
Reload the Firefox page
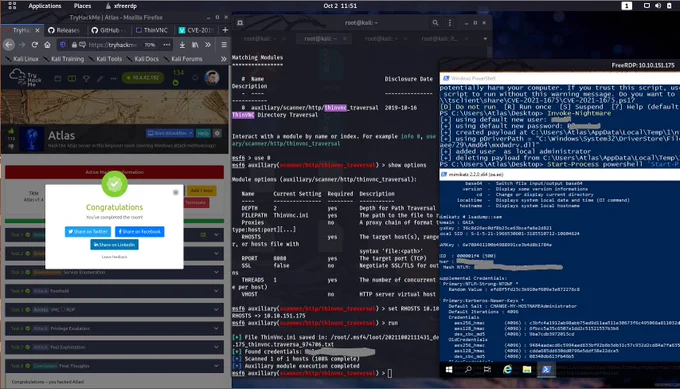(x=35, y=44)
